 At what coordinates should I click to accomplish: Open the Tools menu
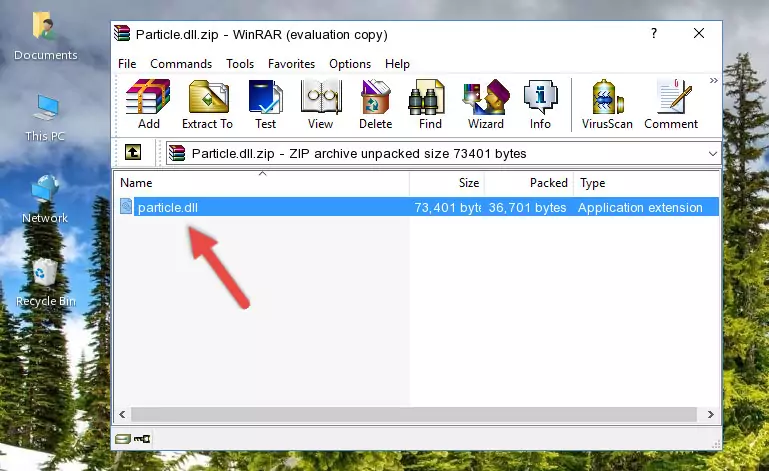240,64
